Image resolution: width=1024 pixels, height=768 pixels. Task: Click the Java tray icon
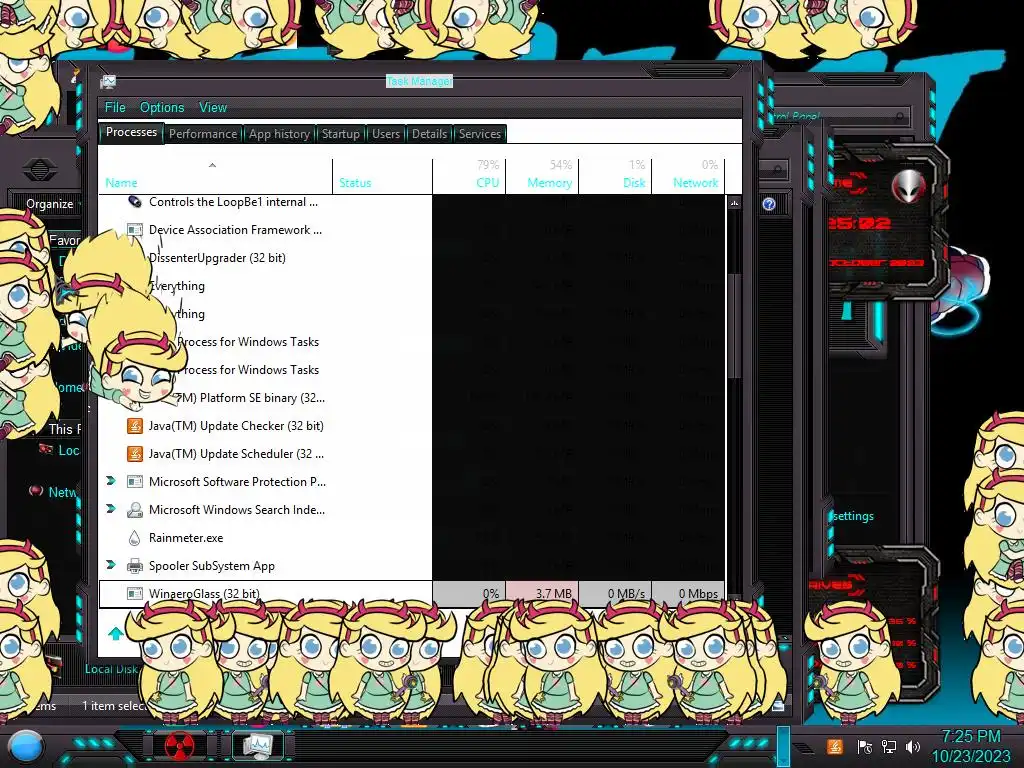point(834,746)
